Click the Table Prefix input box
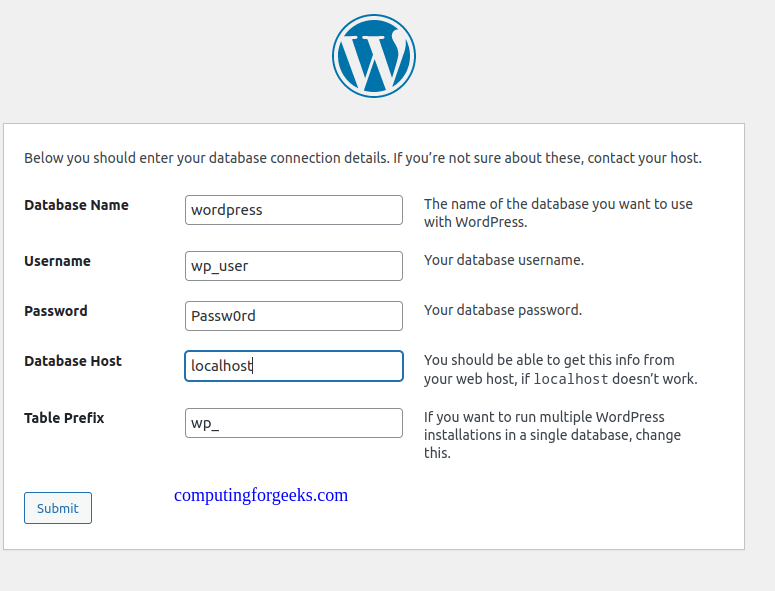775x591 pixels. pyautogui.click(x=294, y=423)
